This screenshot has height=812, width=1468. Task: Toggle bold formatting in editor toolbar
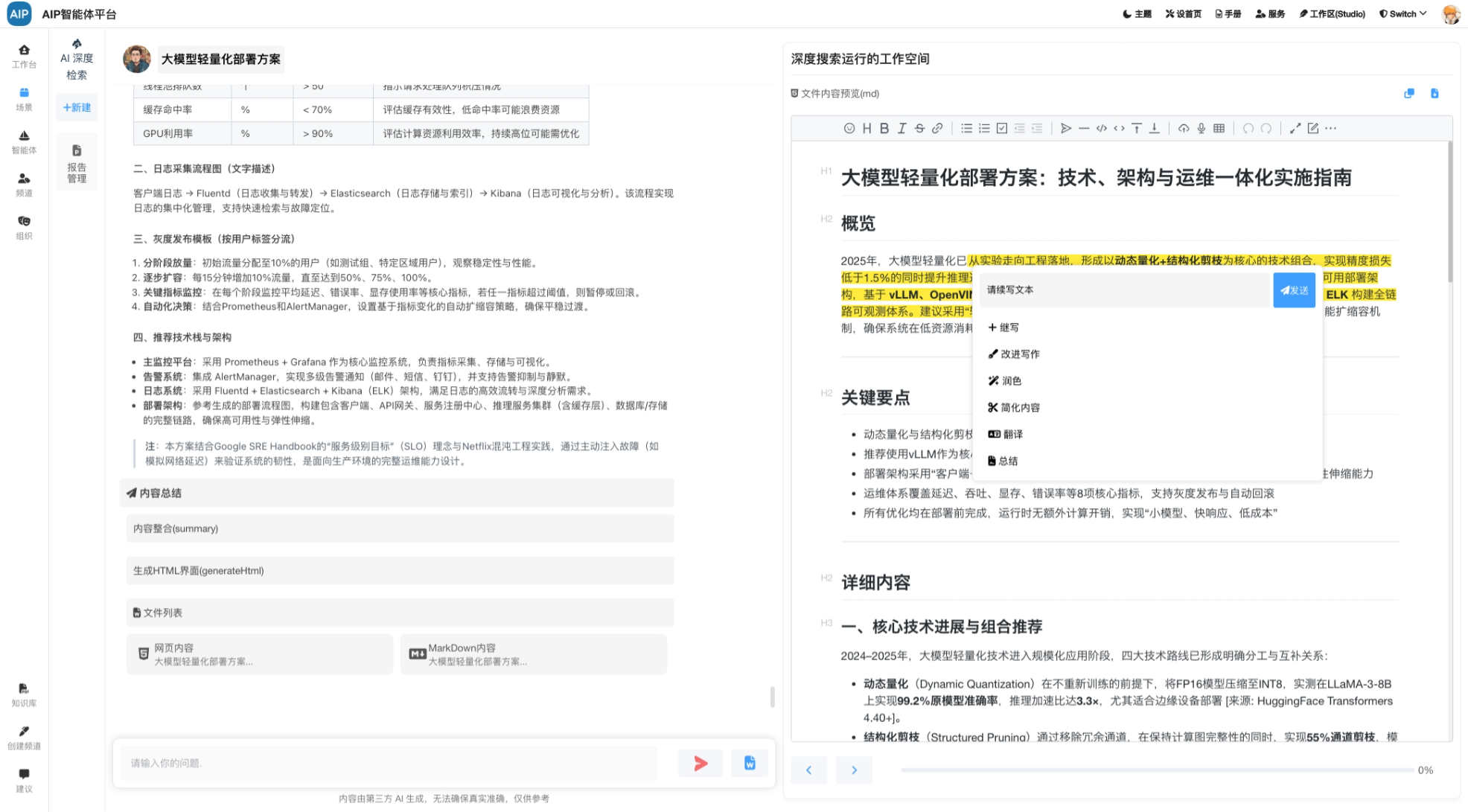pos(884,128)
